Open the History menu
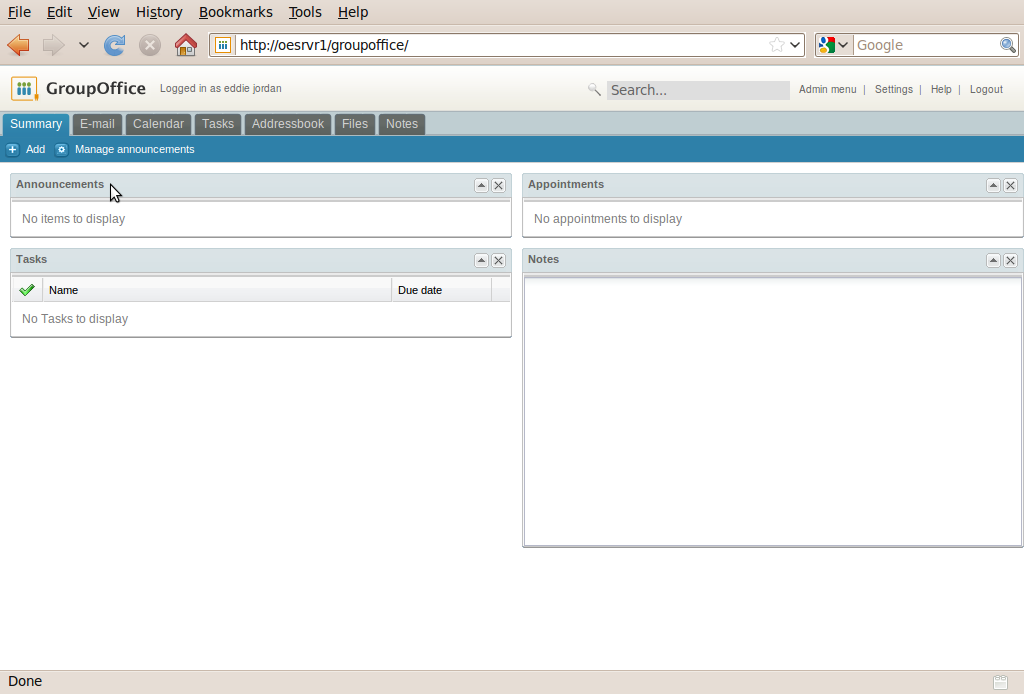The image size is (1024, 694). pyautogui.click(x=159, y=12)
